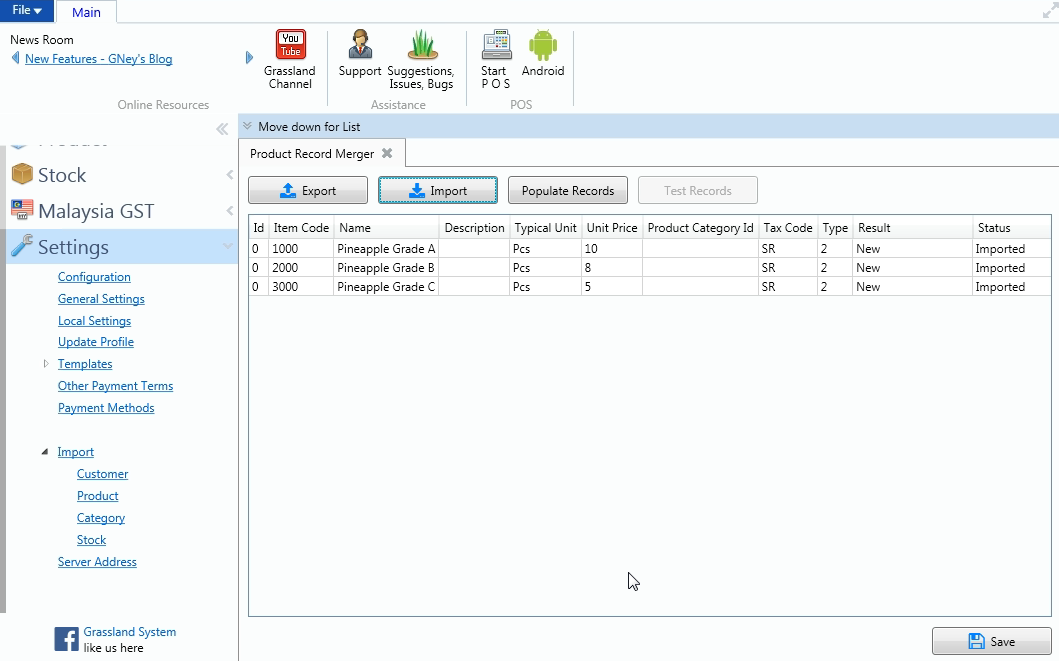
Task: Open the General Settings link
Action: pos(101,299)
